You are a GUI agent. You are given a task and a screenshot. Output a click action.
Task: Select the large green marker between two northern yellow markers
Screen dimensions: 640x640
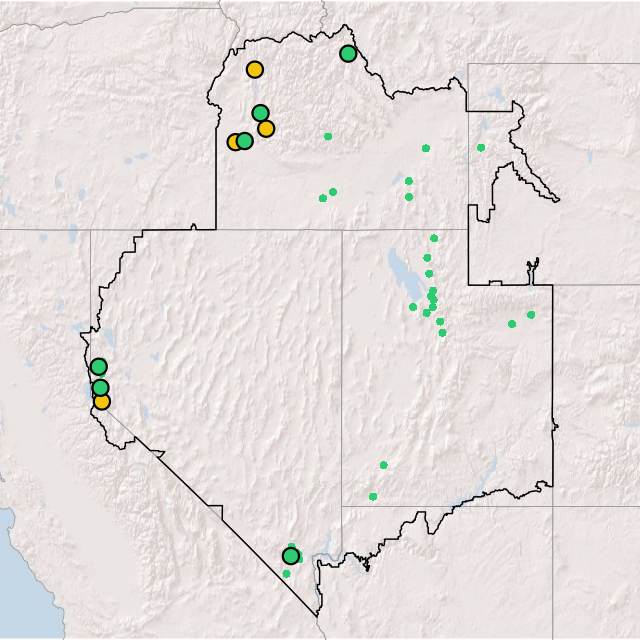pyautogui.click(x=260, y=113)
